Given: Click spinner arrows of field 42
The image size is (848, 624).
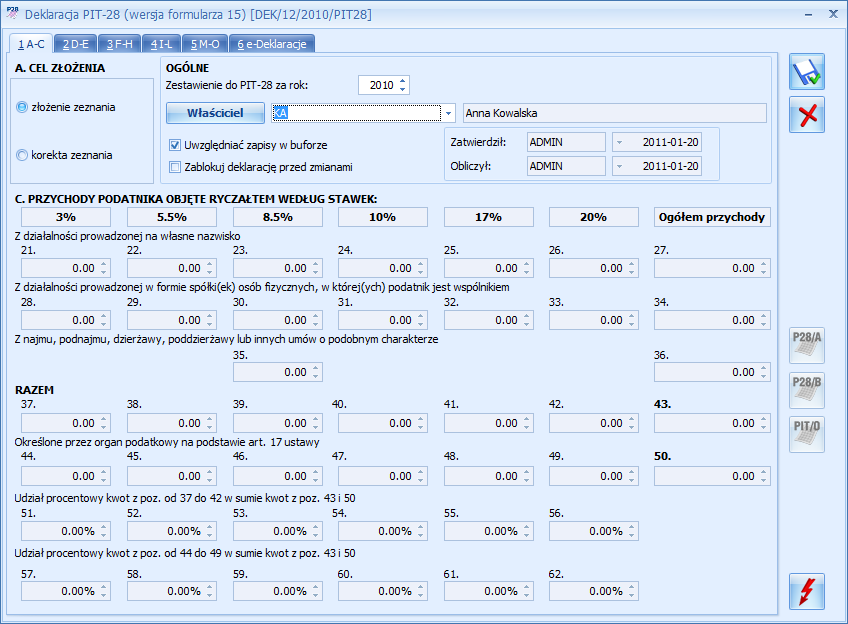Looking at the screenshot, I should [x=632, y=423].
